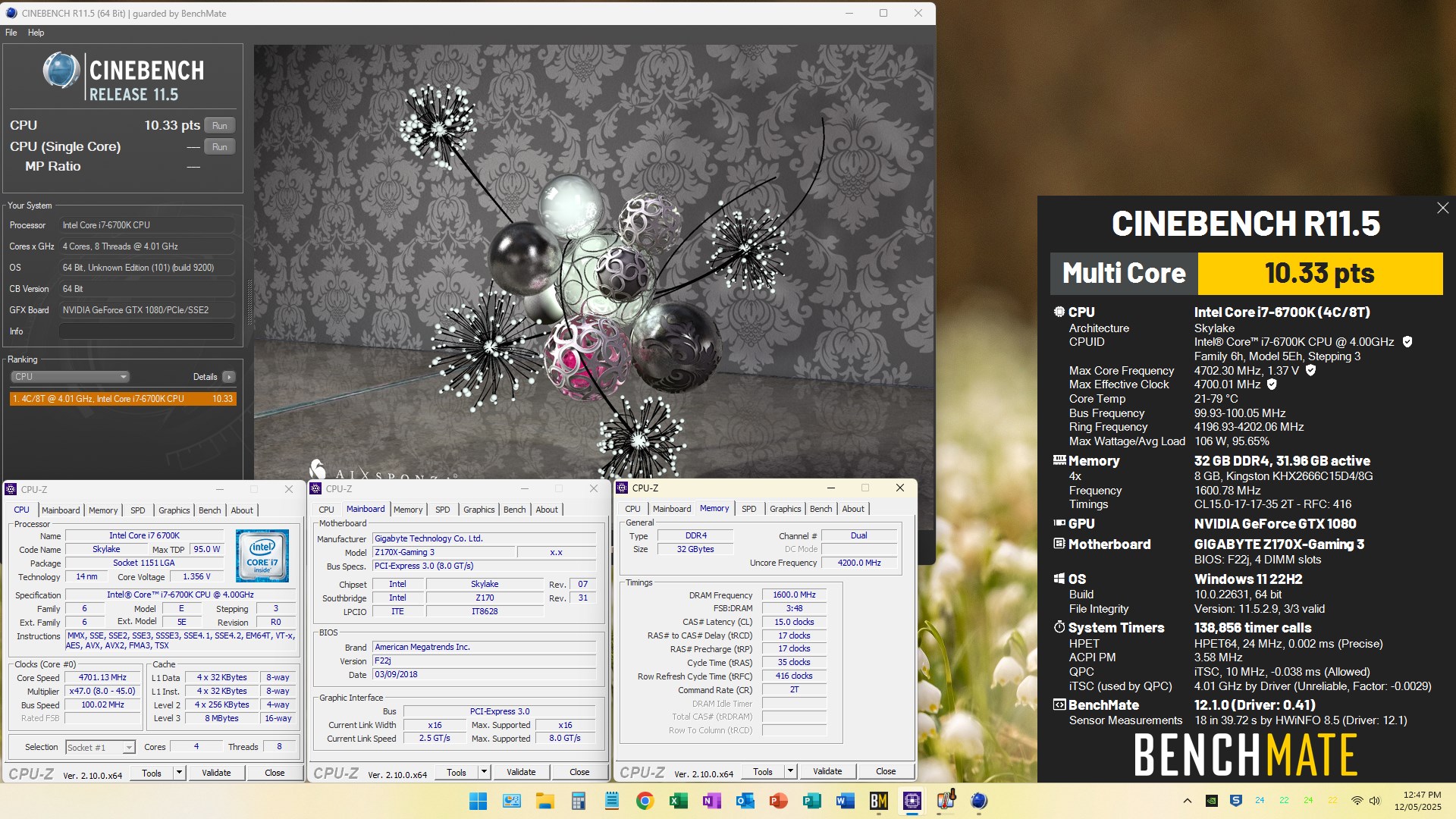This screenshot has width=1456, height=819.
Task: Switch to Bench tab in CPU-Z CPU window
Action: tap(210, 510)
